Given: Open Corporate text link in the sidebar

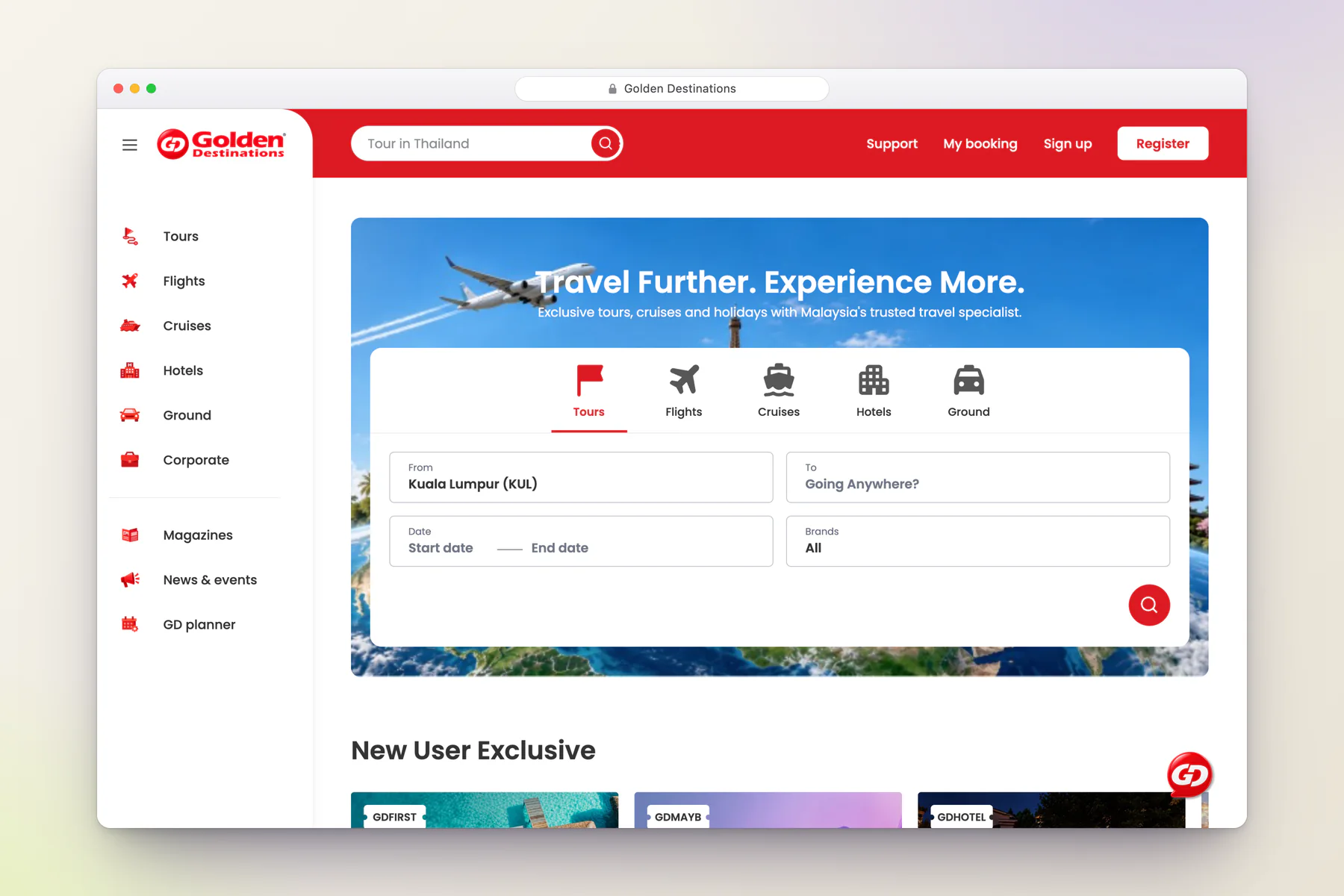Looking at the screenshot, I should [196, 460].
